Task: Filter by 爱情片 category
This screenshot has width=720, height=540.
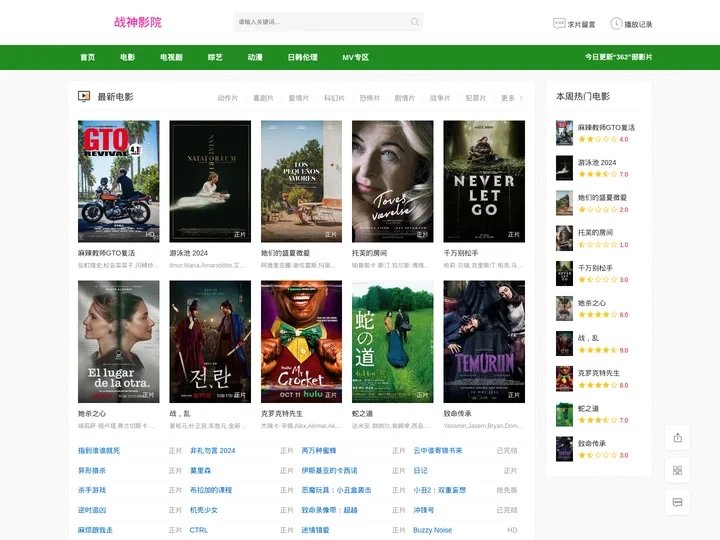Action: pos(298,98)
